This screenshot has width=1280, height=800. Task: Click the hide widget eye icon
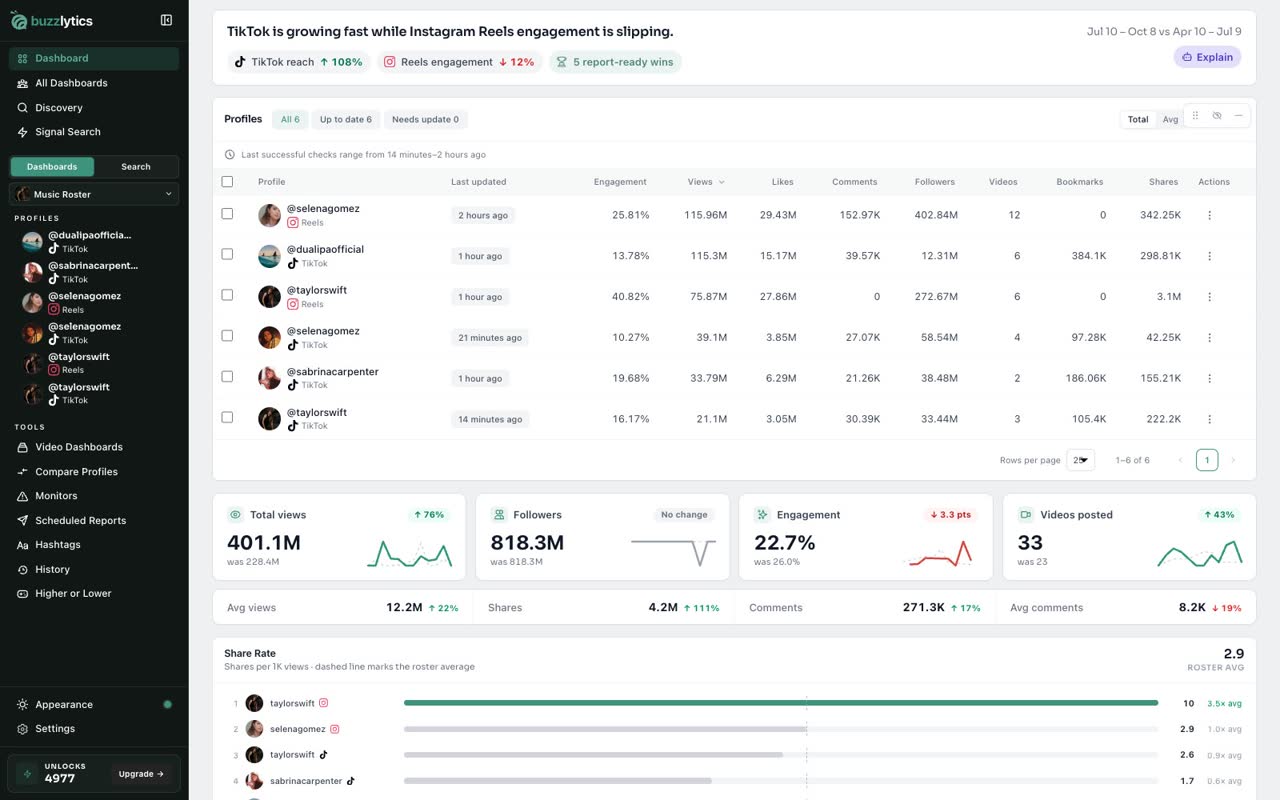coord(1217,116)
